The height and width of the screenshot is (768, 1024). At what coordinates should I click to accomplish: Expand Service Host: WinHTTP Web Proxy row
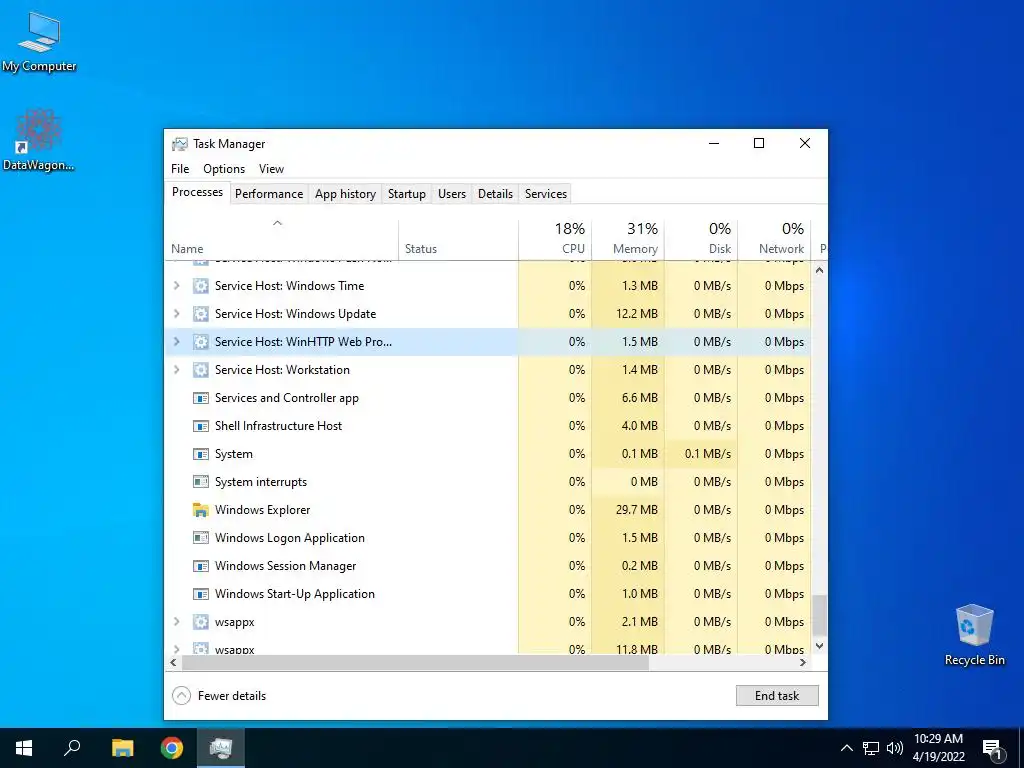click(176, 342)
